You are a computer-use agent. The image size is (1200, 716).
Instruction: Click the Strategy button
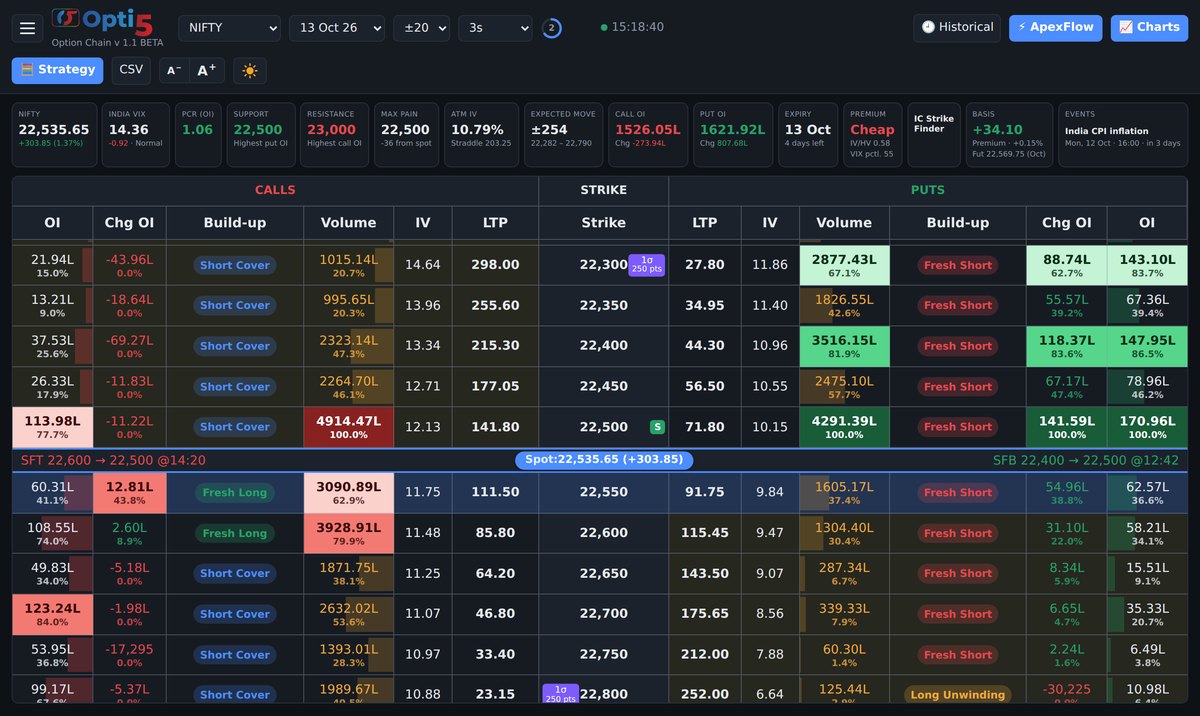click(x=57, y=70)
